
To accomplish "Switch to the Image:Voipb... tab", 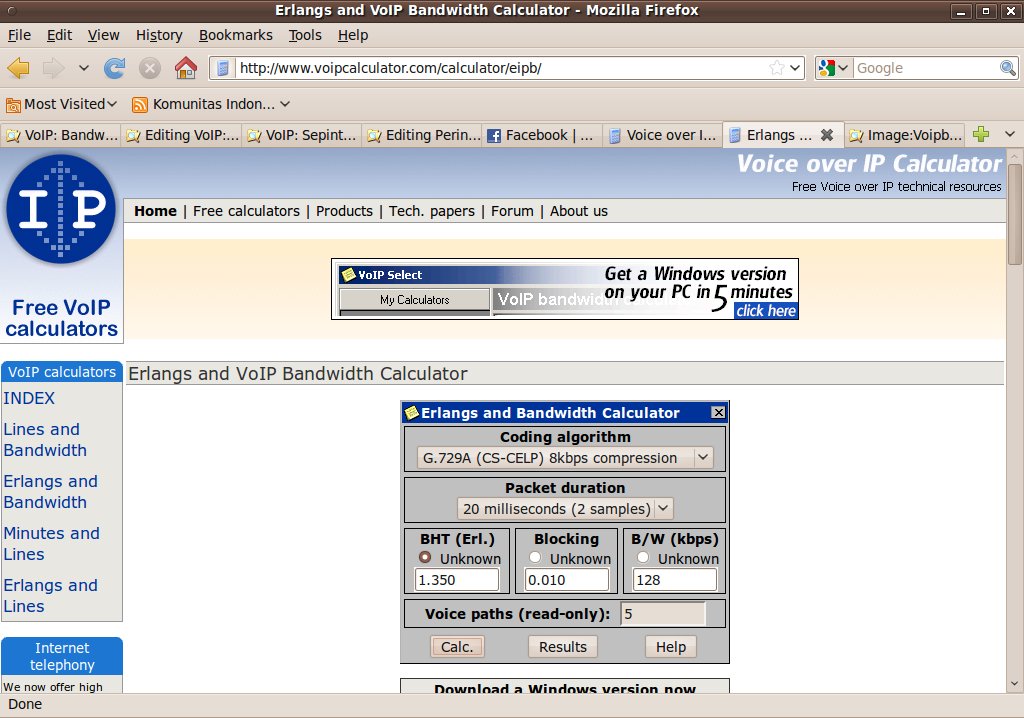I will tap(905, 135).
